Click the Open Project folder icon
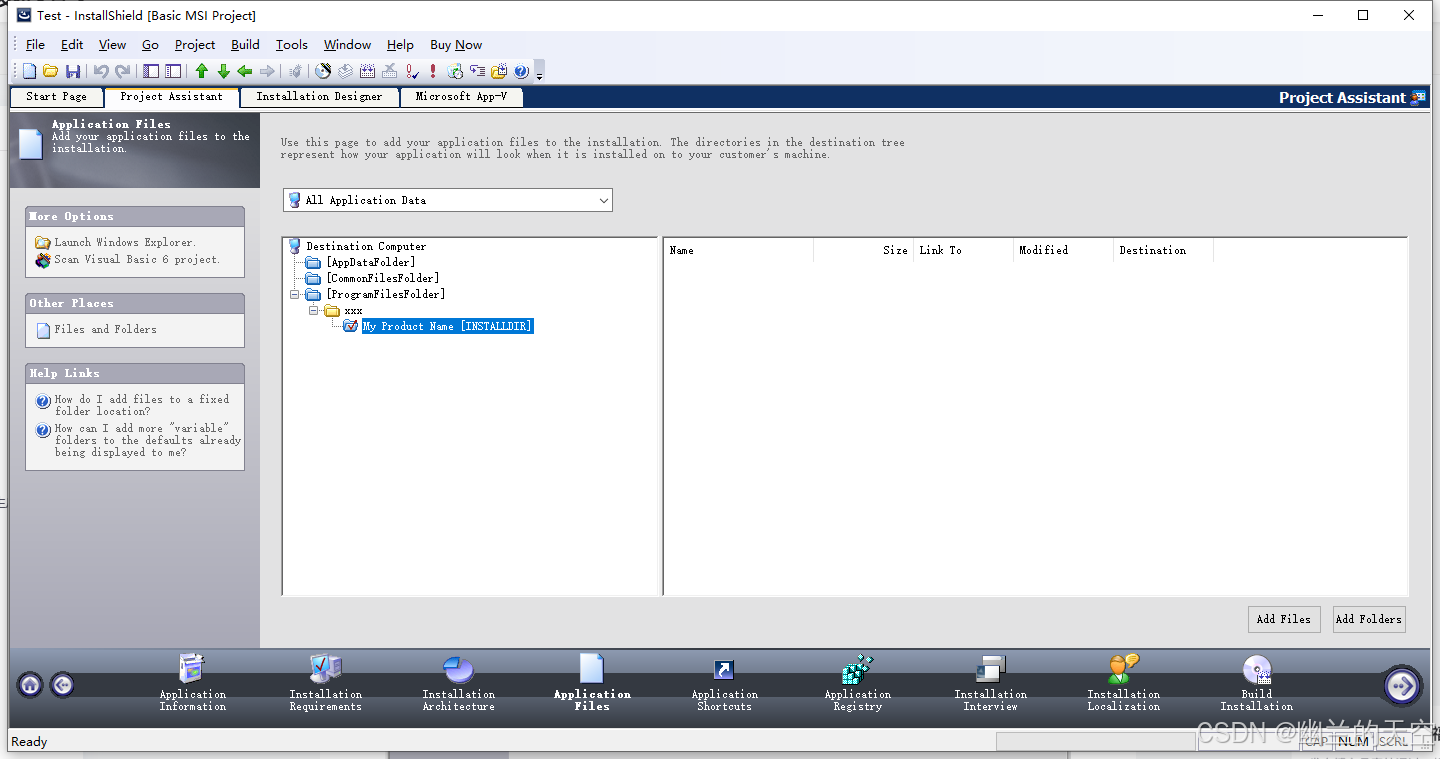 [50, 71]
